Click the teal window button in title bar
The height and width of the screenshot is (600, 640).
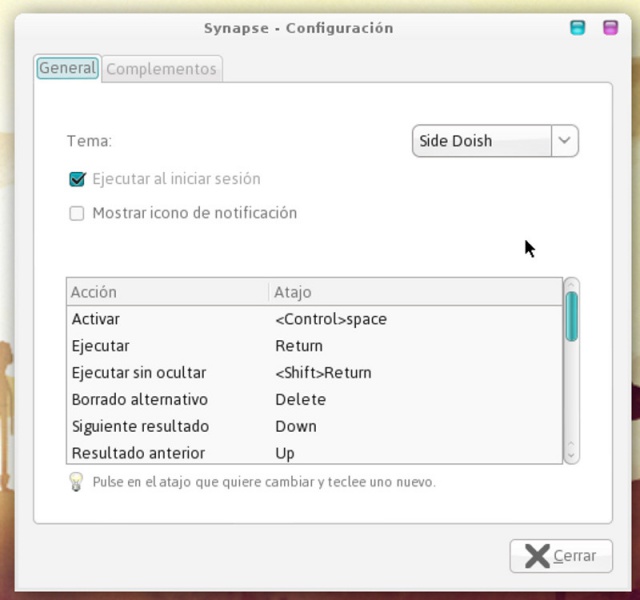(577, 28)
